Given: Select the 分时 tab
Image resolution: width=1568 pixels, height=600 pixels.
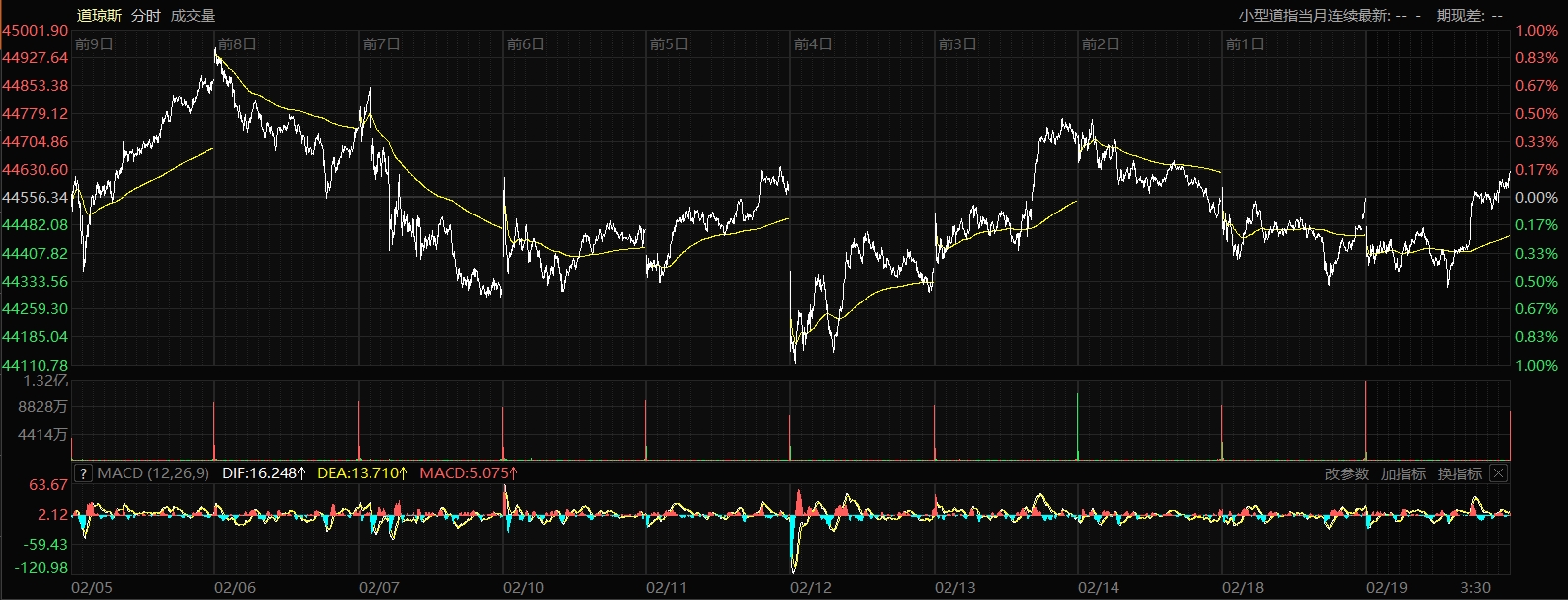Looking at the screenshot, I should pos(145,15).
